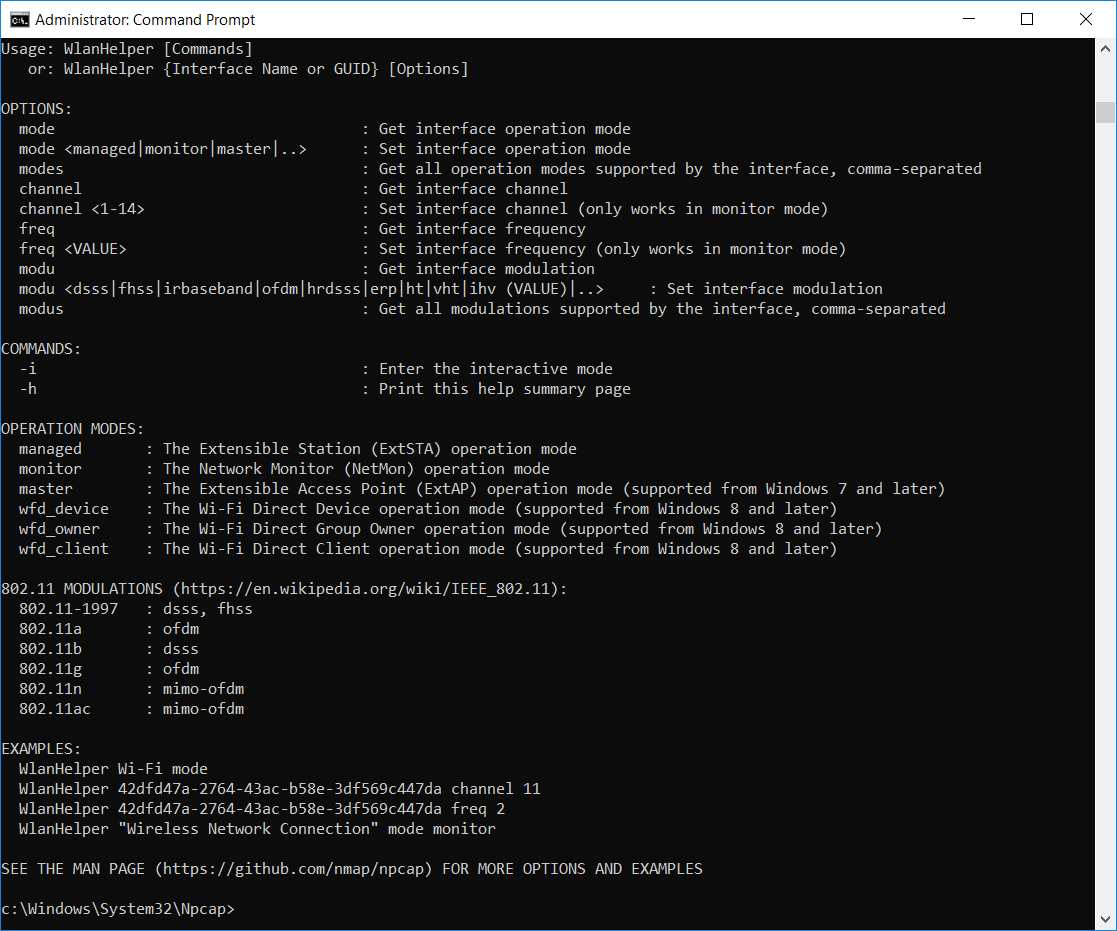Viewport: 1117px width, 931px height.
Task: Maximize the Command Prompt window
Action: pyautogui.click(x=1027, y=19)
